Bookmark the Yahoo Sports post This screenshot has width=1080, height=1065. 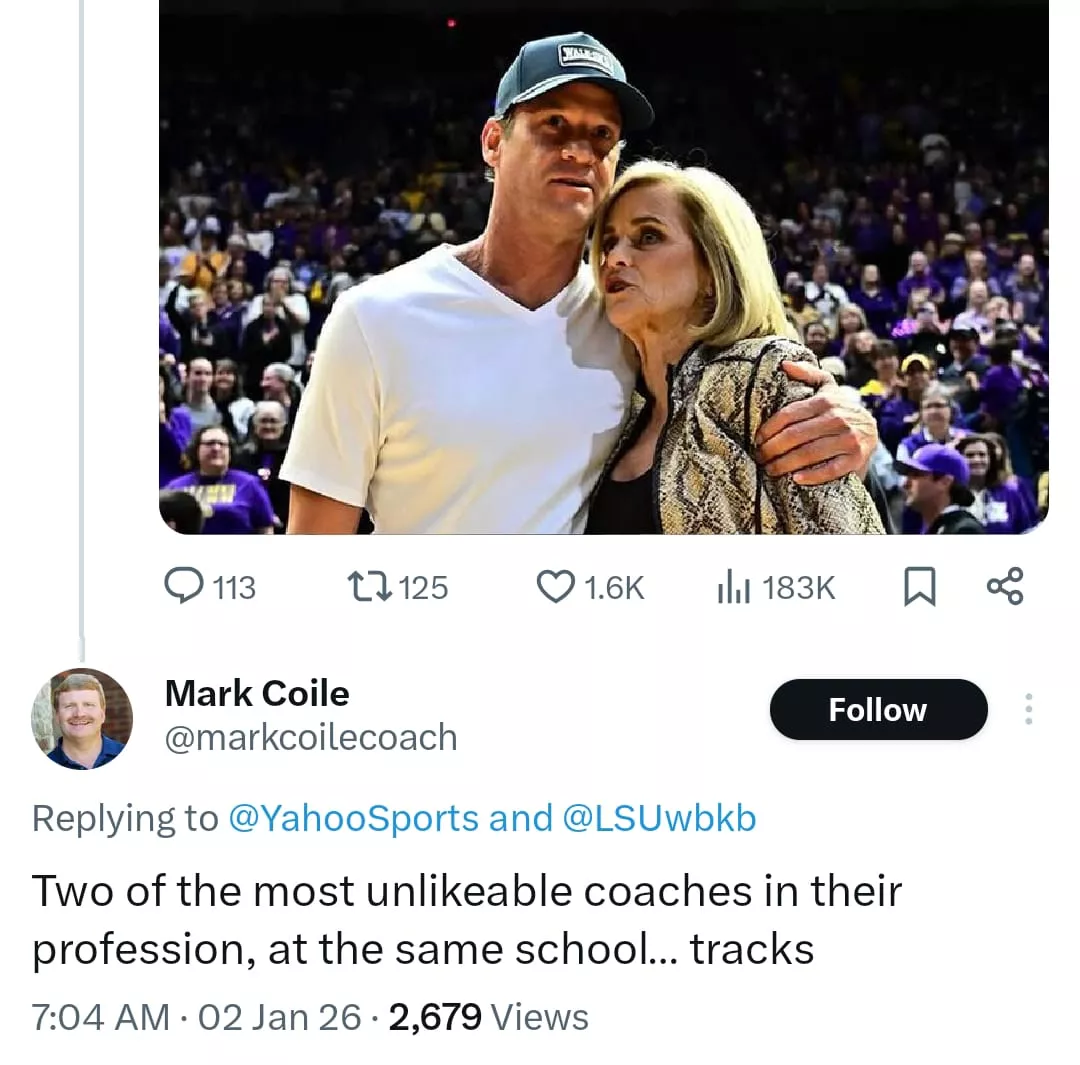tap(919, 587)
